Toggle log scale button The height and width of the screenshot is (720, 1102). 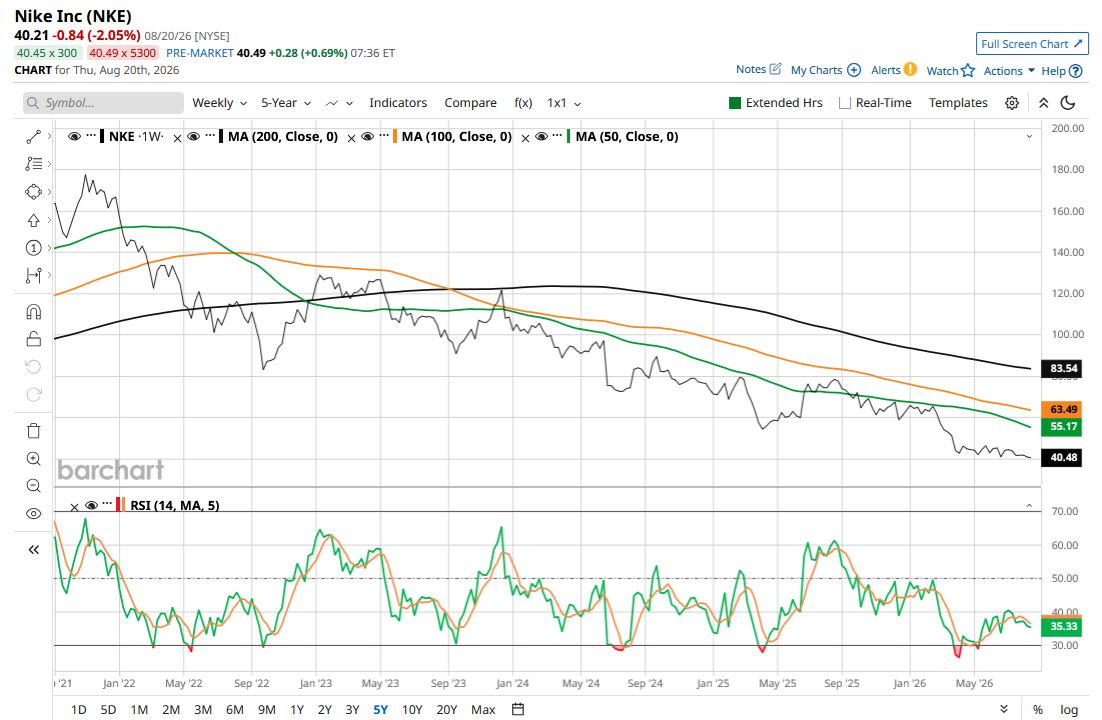(1068, 709)
